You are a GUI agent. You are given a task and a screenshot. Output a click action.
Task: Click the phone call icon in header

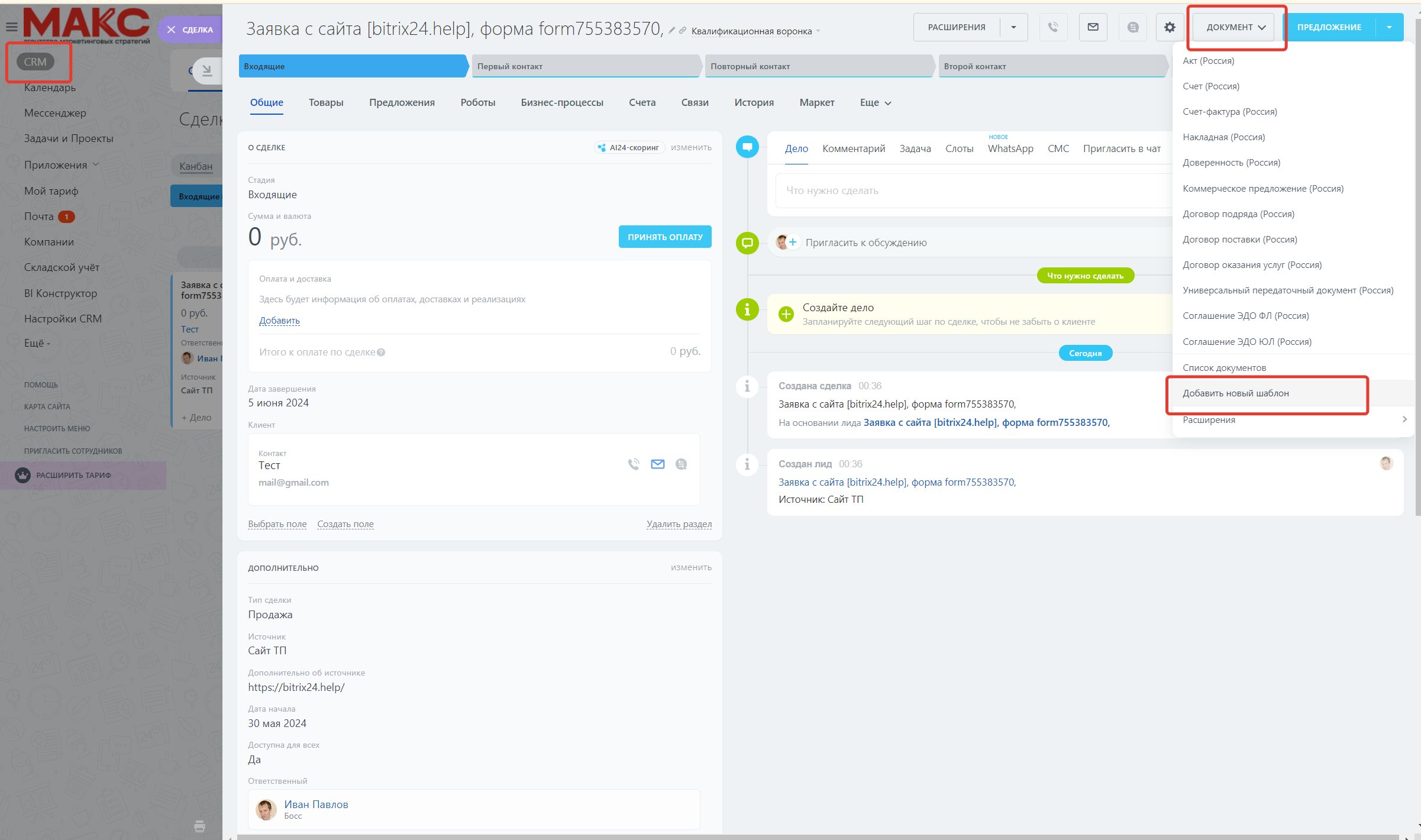pos(1053,27)
